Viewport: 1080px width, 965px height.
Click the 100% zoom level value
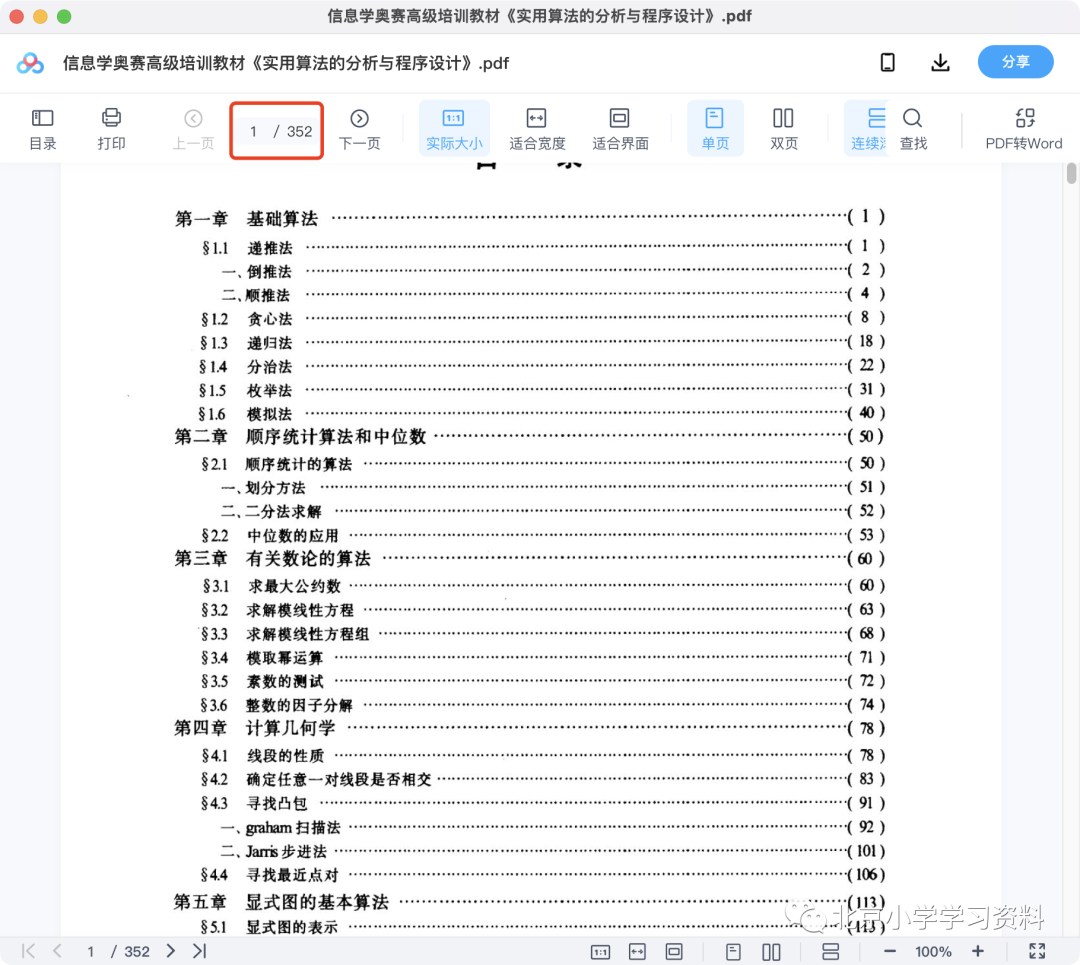click(x=933, y=952)
